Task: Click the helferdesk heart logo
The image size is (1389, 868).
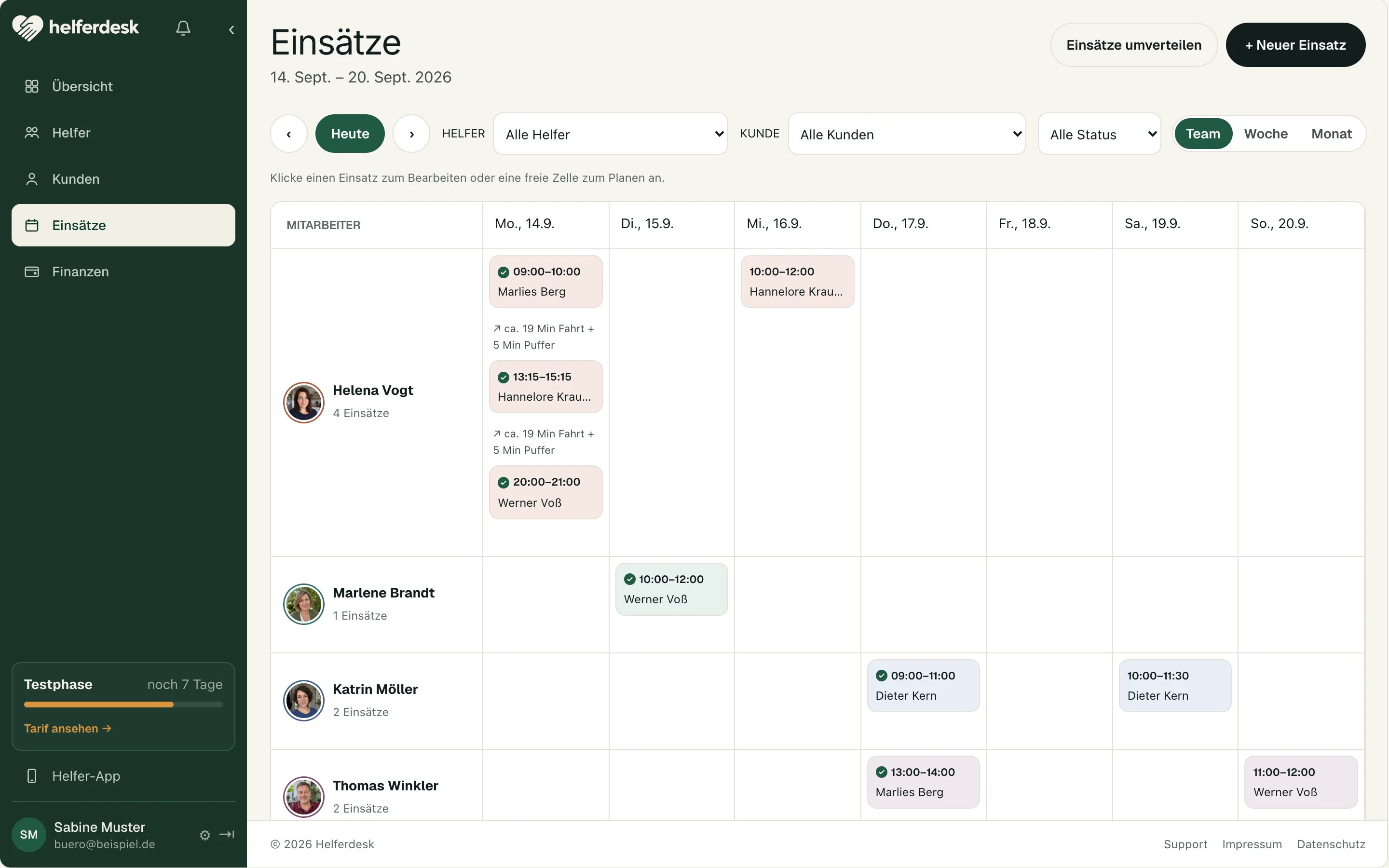Action: 27,27
